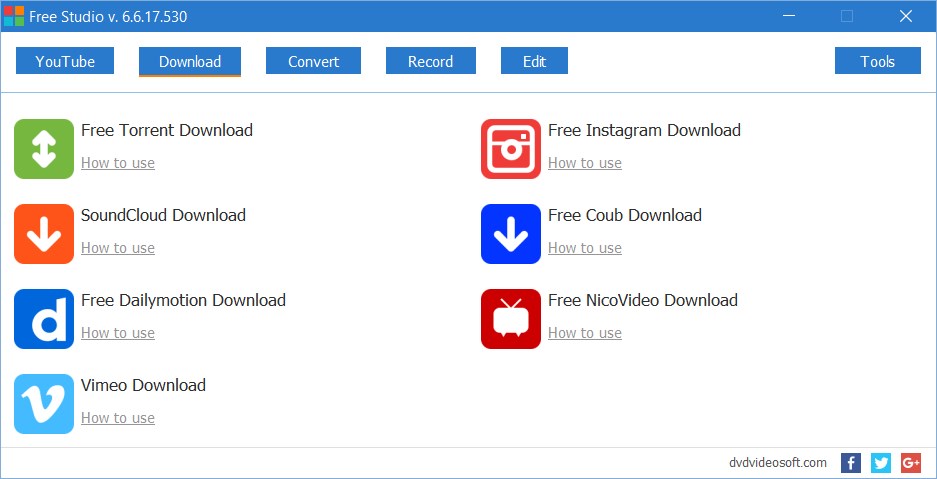Viewport: 937px width, 479px height.
Task: Open the Facebook icon in the footer
Action: tap(851, 463)
